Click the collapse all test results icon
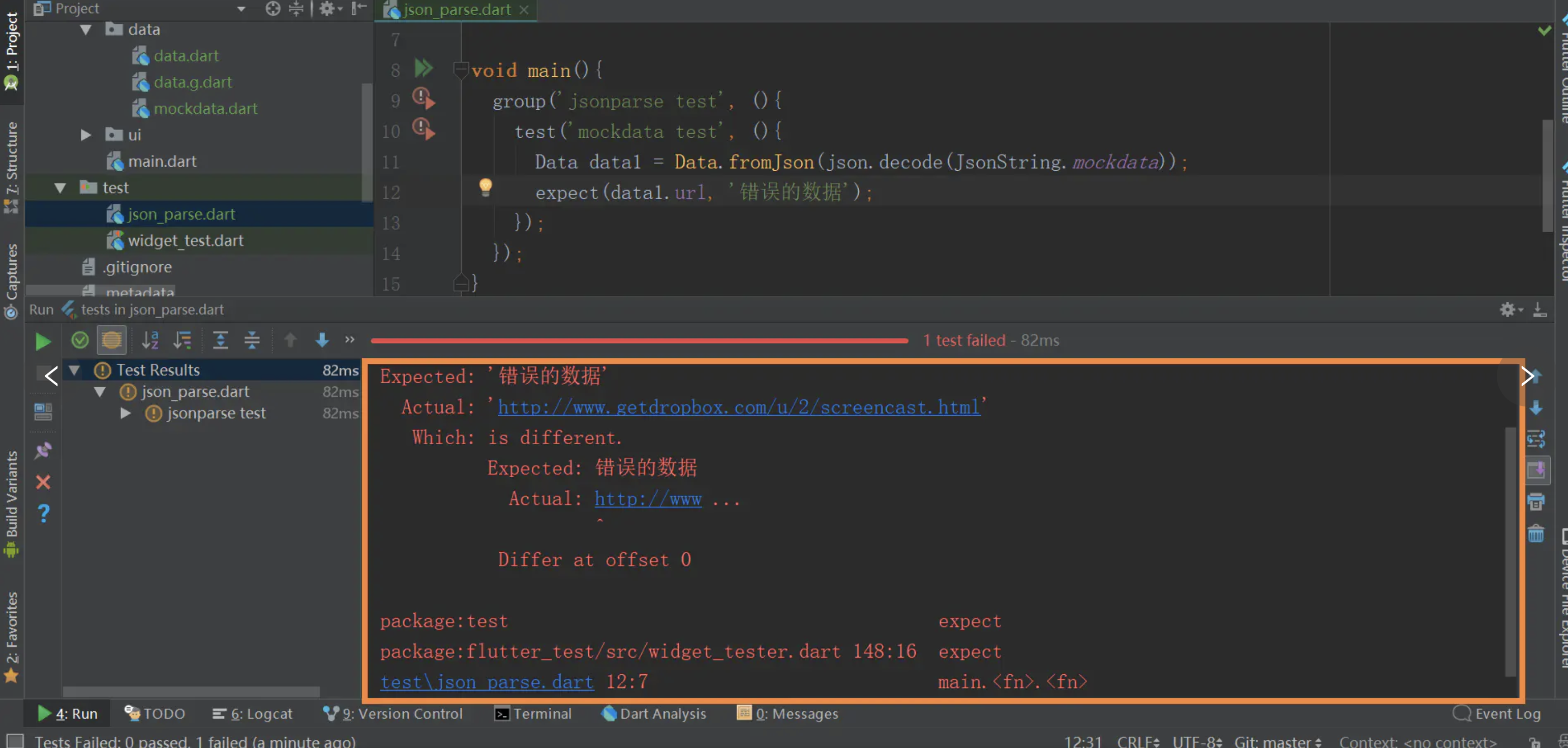Screen dimensions: 1568x748 coord(252,340)
